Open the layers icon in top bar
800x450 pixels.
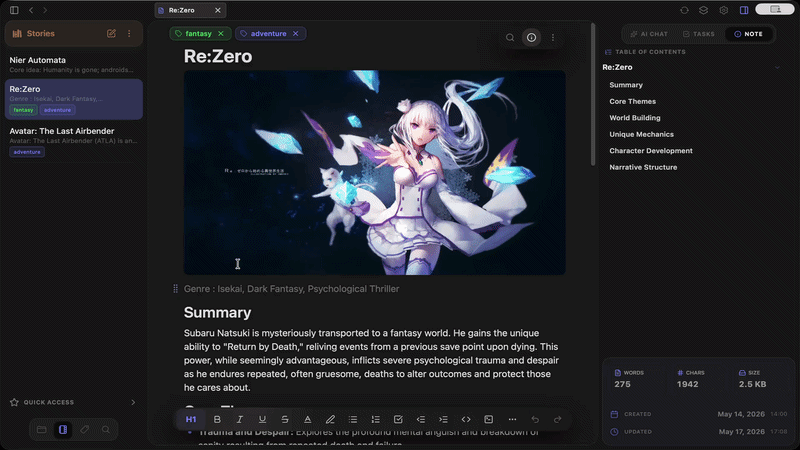click(x=704, y=10)
